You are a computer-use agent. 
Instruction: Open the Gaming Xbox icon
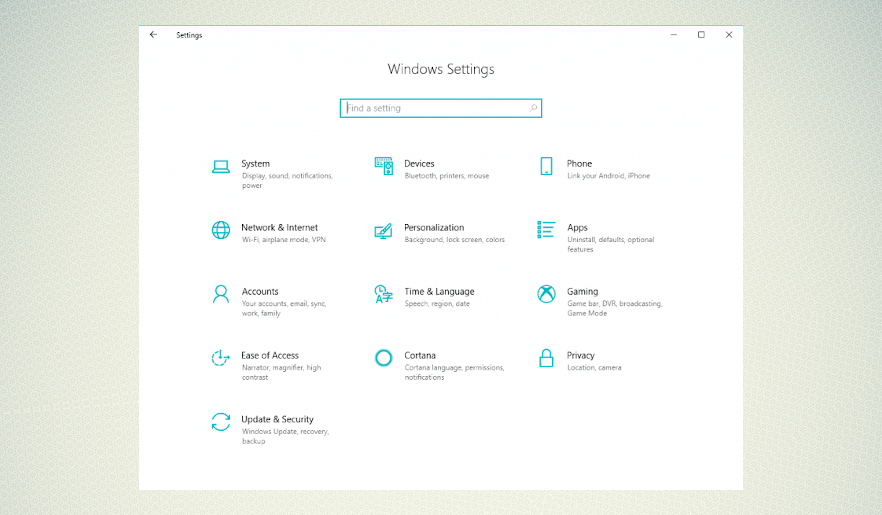tap(546, 294)
